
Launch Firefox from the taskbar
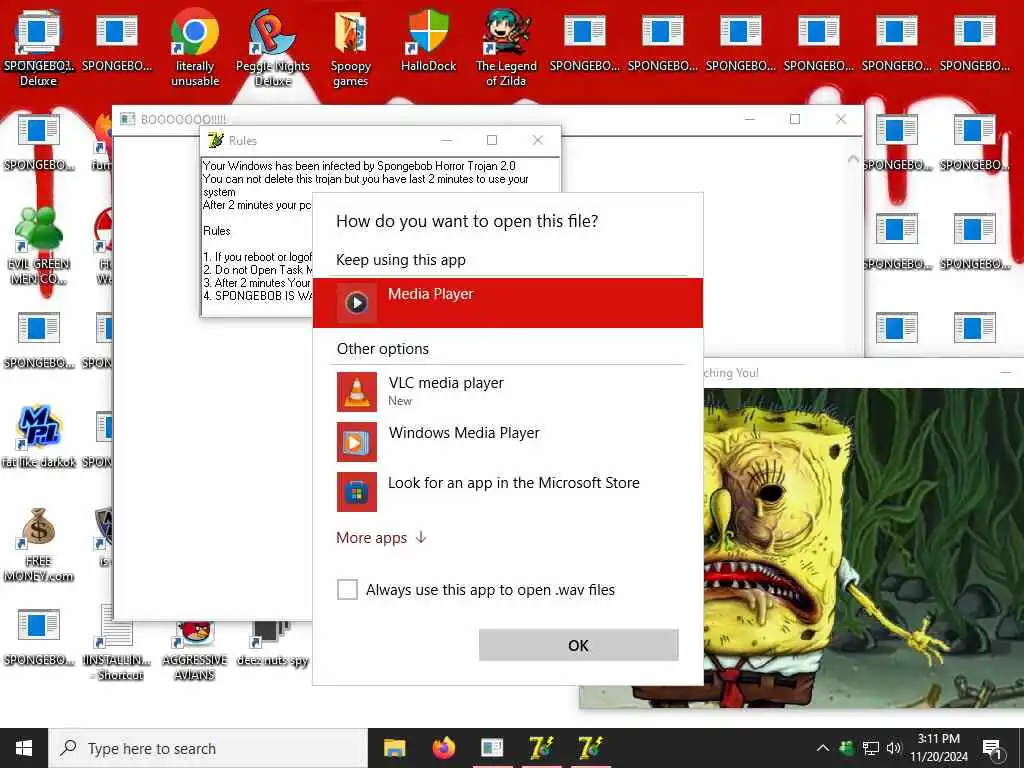coord(443,748)
